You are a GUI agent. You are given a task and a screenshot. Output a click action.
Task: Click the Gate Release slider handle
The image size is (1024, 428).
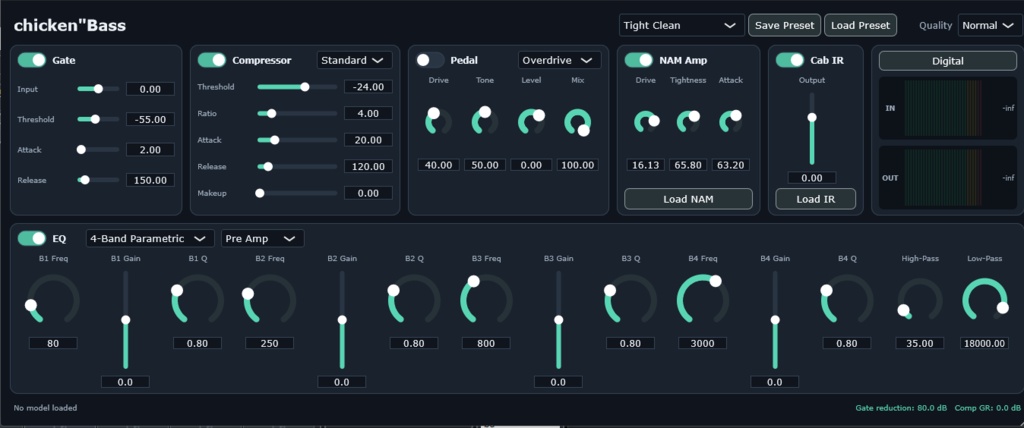pos(84,180)
